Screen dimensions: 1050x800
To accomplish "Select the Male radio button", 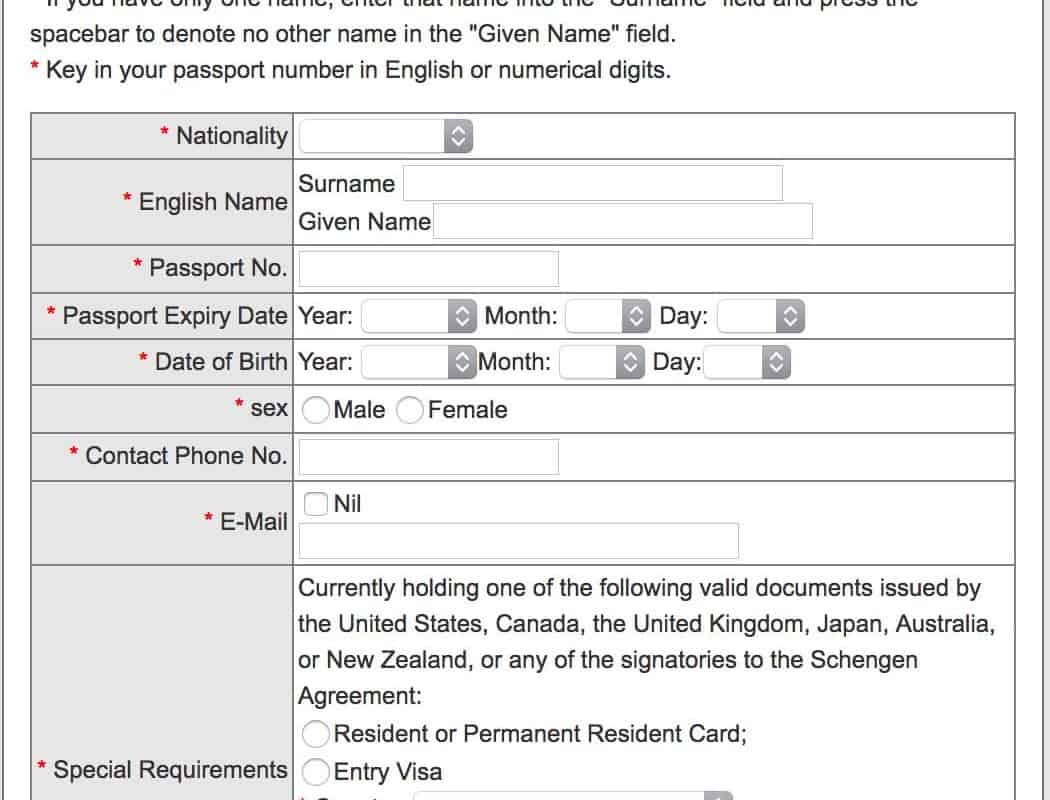I will pyautogui.click(x=316, y=410).
